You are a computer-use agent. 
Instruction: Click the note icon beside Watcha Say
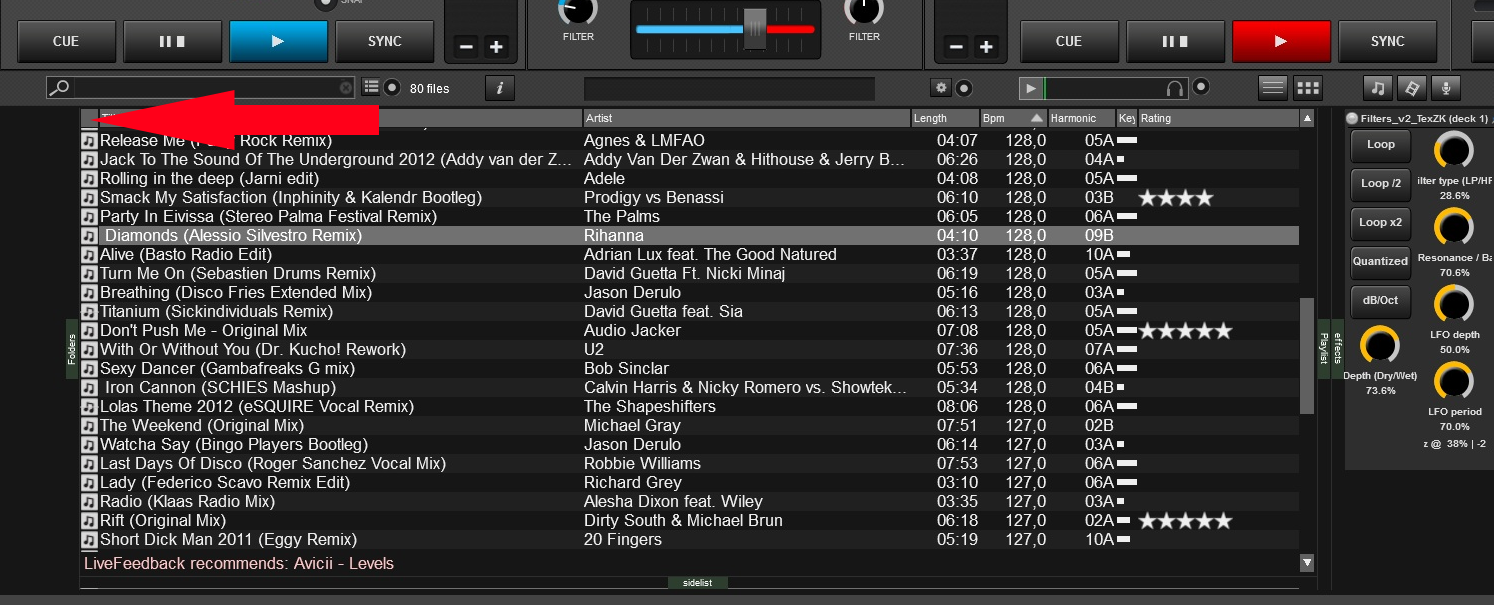(x=89, y=445)
